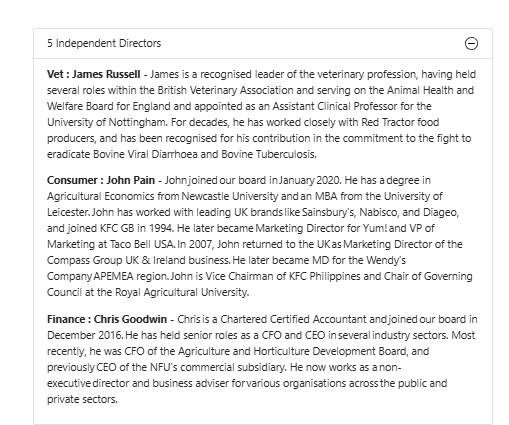Click the 'Newcastle University' text
The width and height of the screenshot is (509, 425).
pyautogui.click(x=230, y=196)
